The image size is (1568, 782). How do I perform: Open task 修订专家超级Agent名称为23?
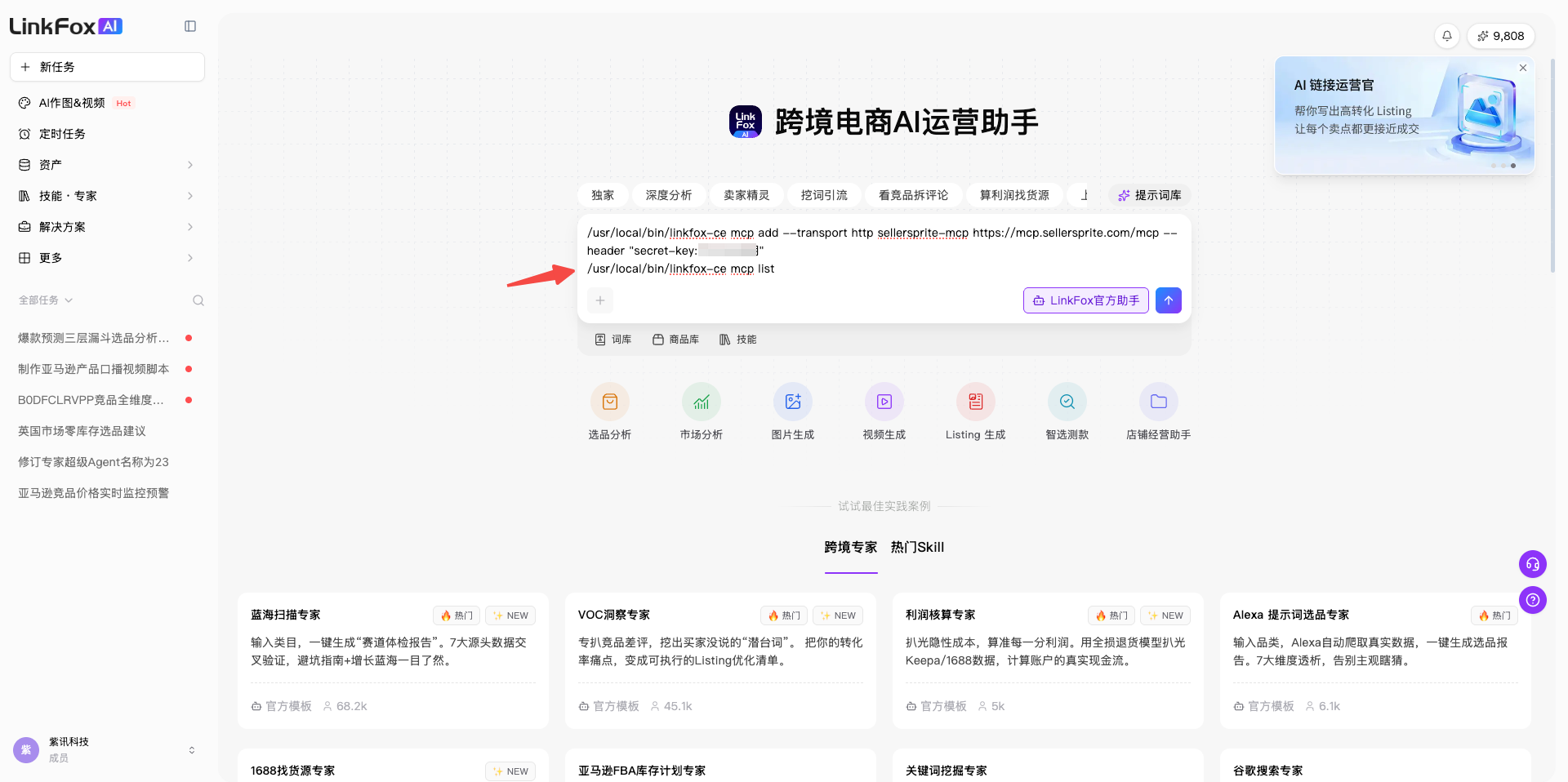pos(107,462)
